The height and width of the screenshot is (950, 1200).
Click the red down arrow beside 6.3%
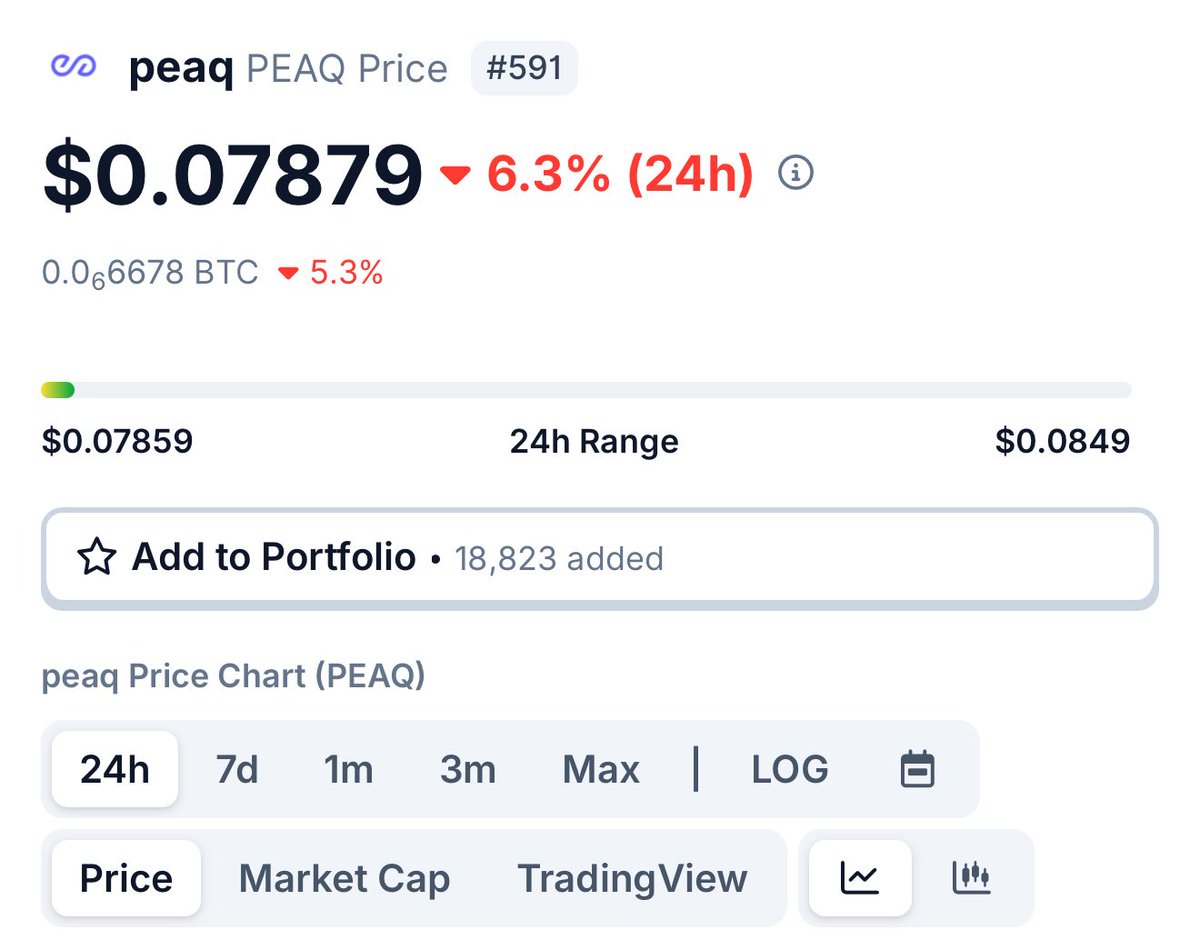[455, 176]
